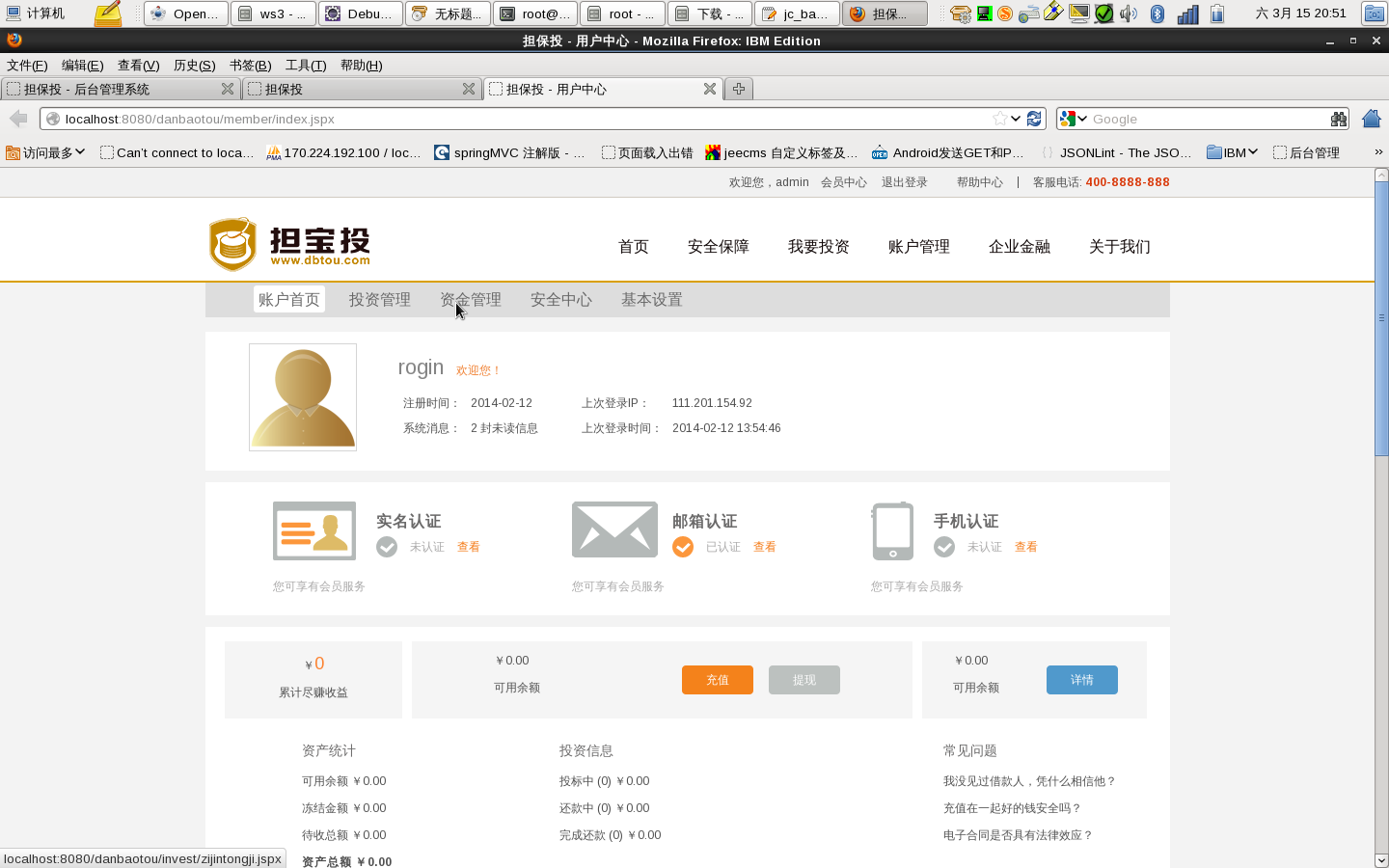Open 会员中心 link in top bar
Viewport: 1389px width, 868px height.
[844, 182]
